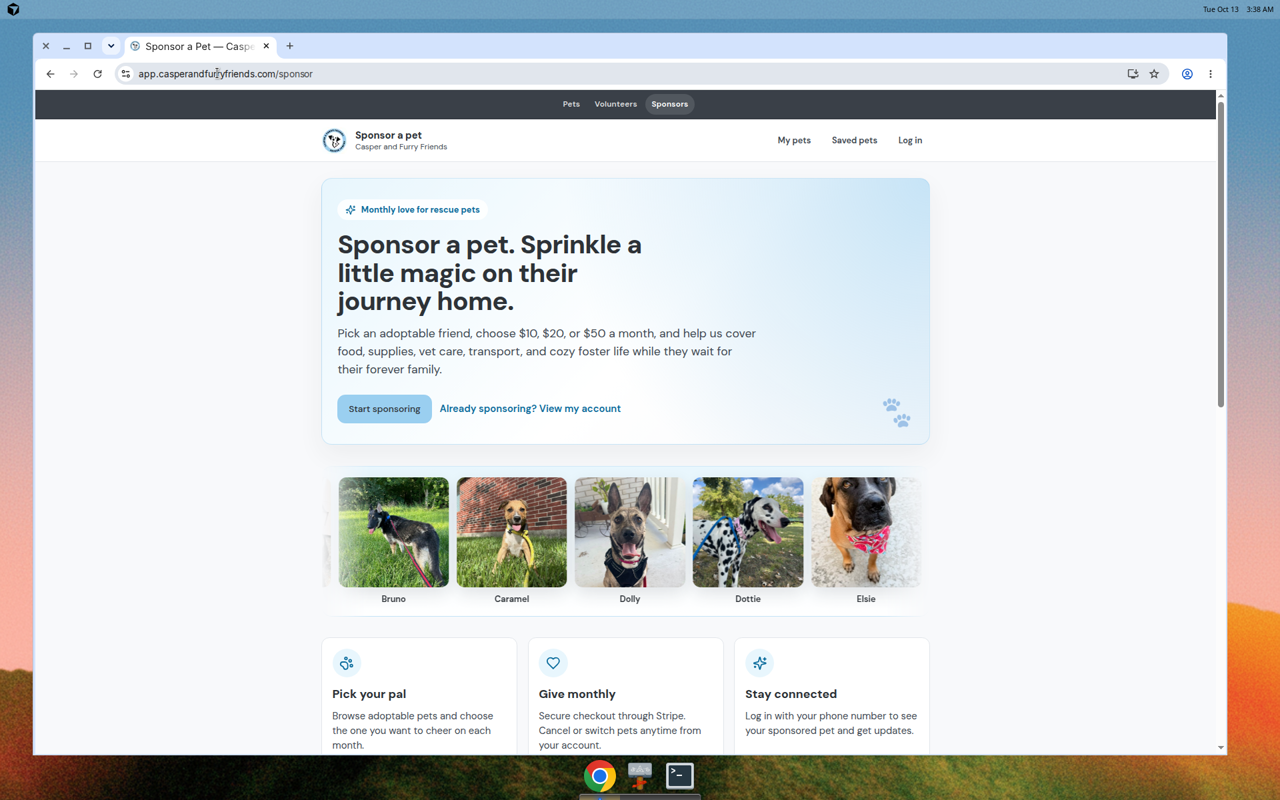This screenshot has height=800, width=1280.
Task: Select Caramel's photo thumbnail
Action: click(x=512, y=532)
